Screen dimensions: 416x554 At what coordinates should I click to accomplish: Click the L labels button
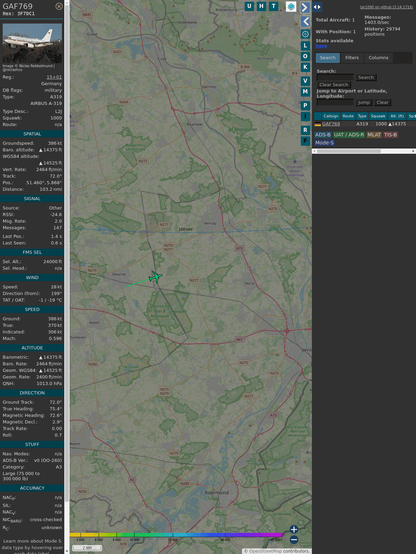[x=305, y=46]
